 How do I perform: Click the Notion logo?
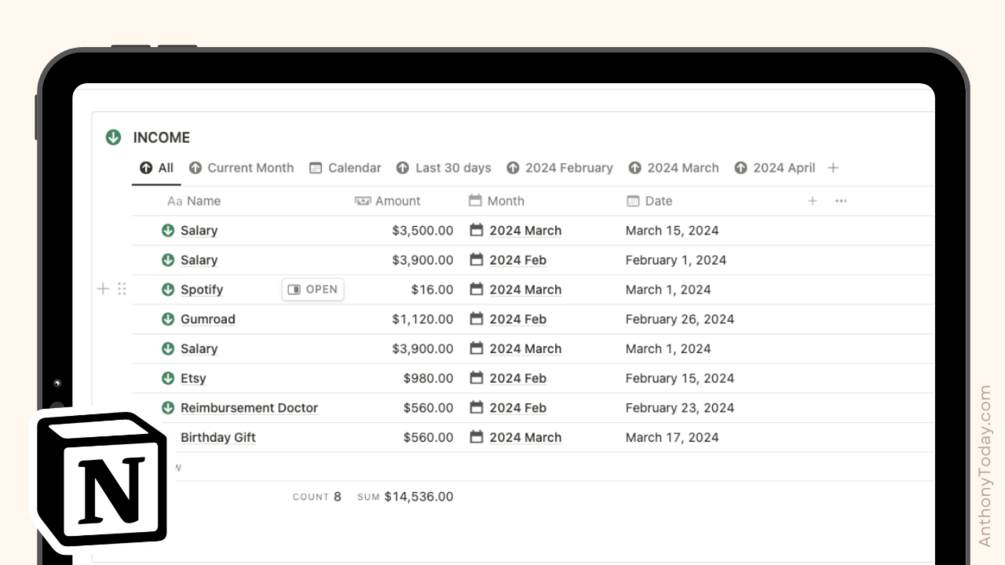tap(101, 479)
